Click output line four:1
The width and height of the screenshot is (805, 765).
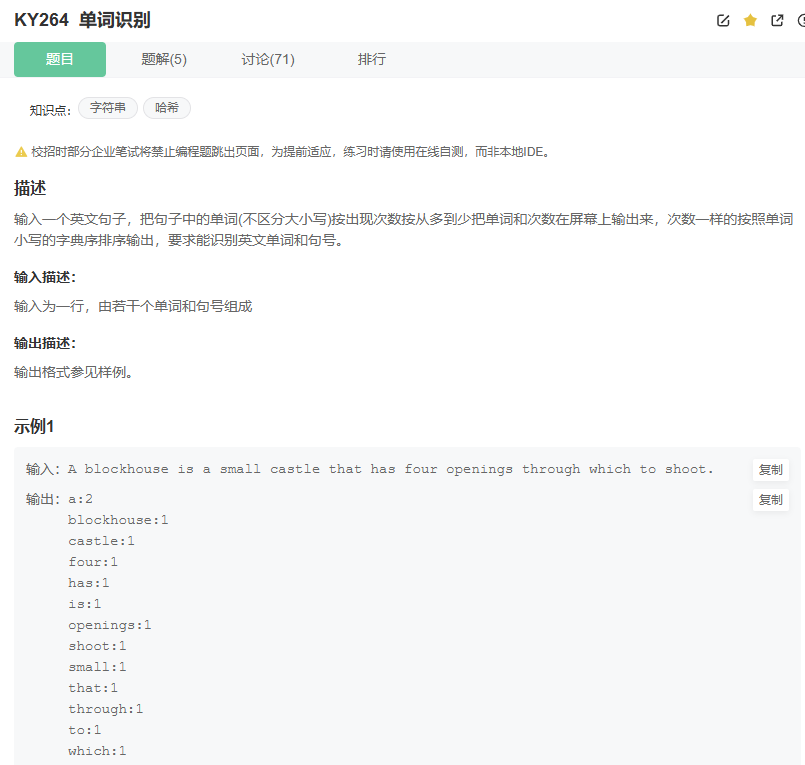[93, 562]
